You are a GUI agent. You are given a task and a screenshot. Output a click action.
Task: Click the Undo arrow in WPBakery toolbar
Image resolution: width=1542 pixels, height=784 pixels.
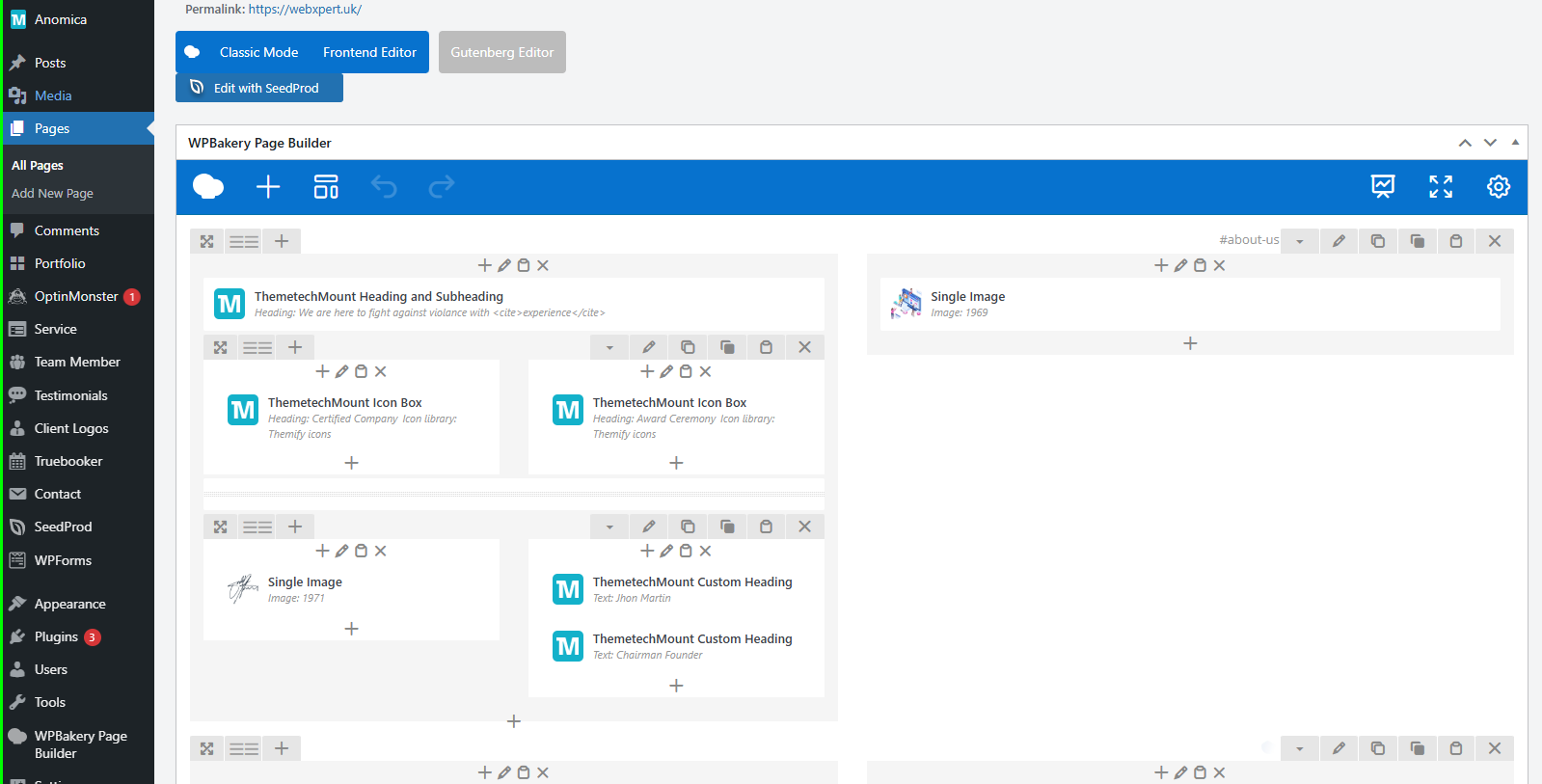tap(384, 187)
